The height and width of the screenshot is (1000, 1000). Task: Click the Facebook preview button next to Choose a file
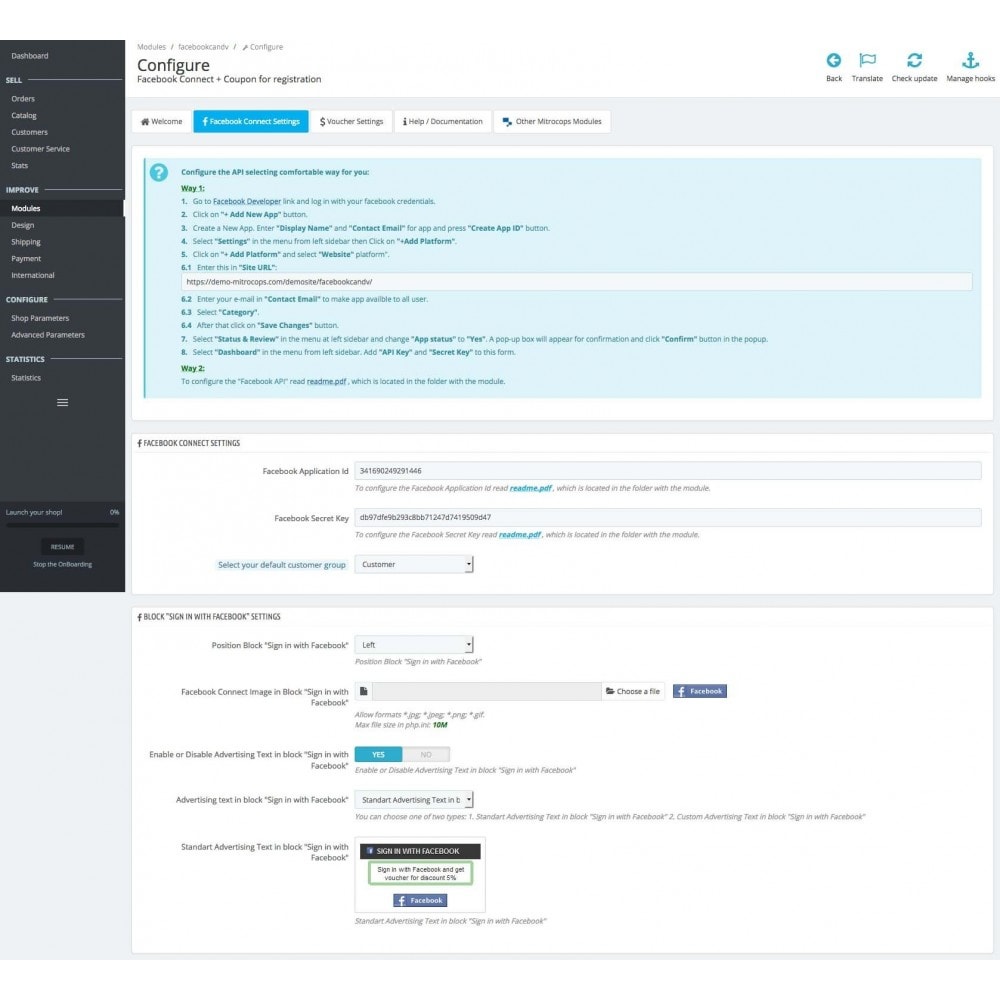pos(700,691)
